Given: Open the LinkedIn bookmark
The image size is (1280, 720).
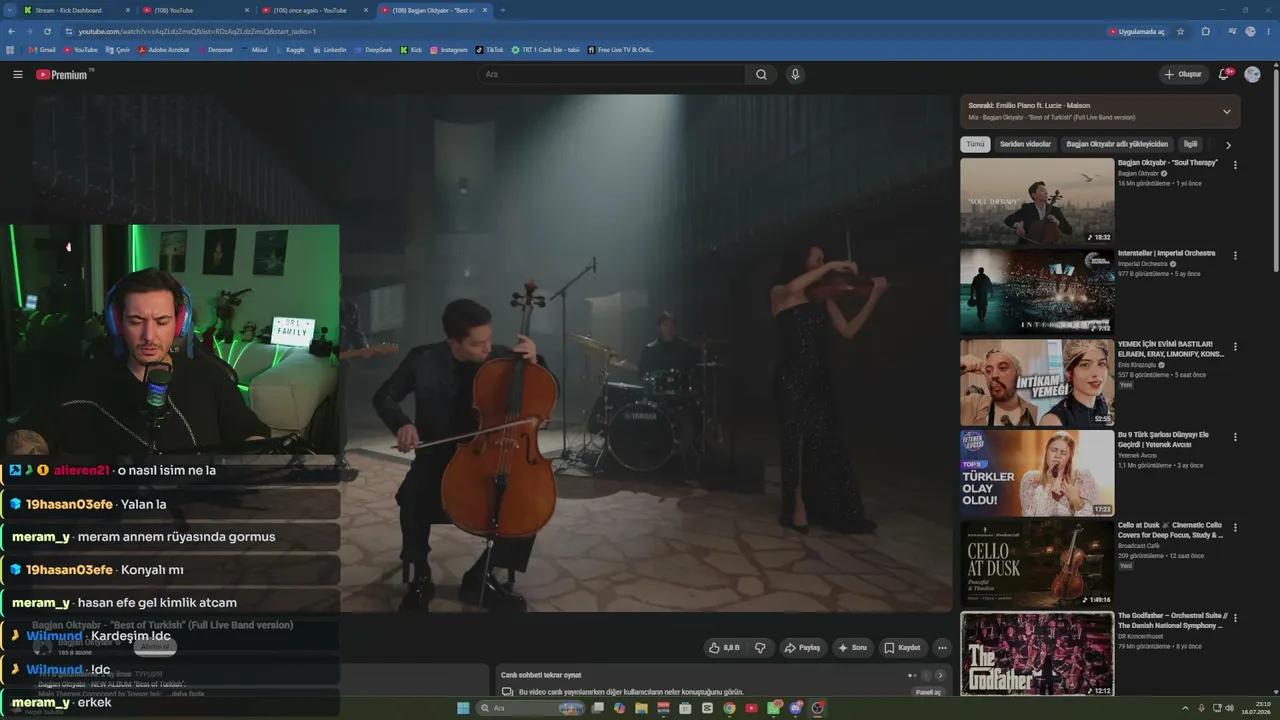Looking at the screenshot, I should coord(329,49).
